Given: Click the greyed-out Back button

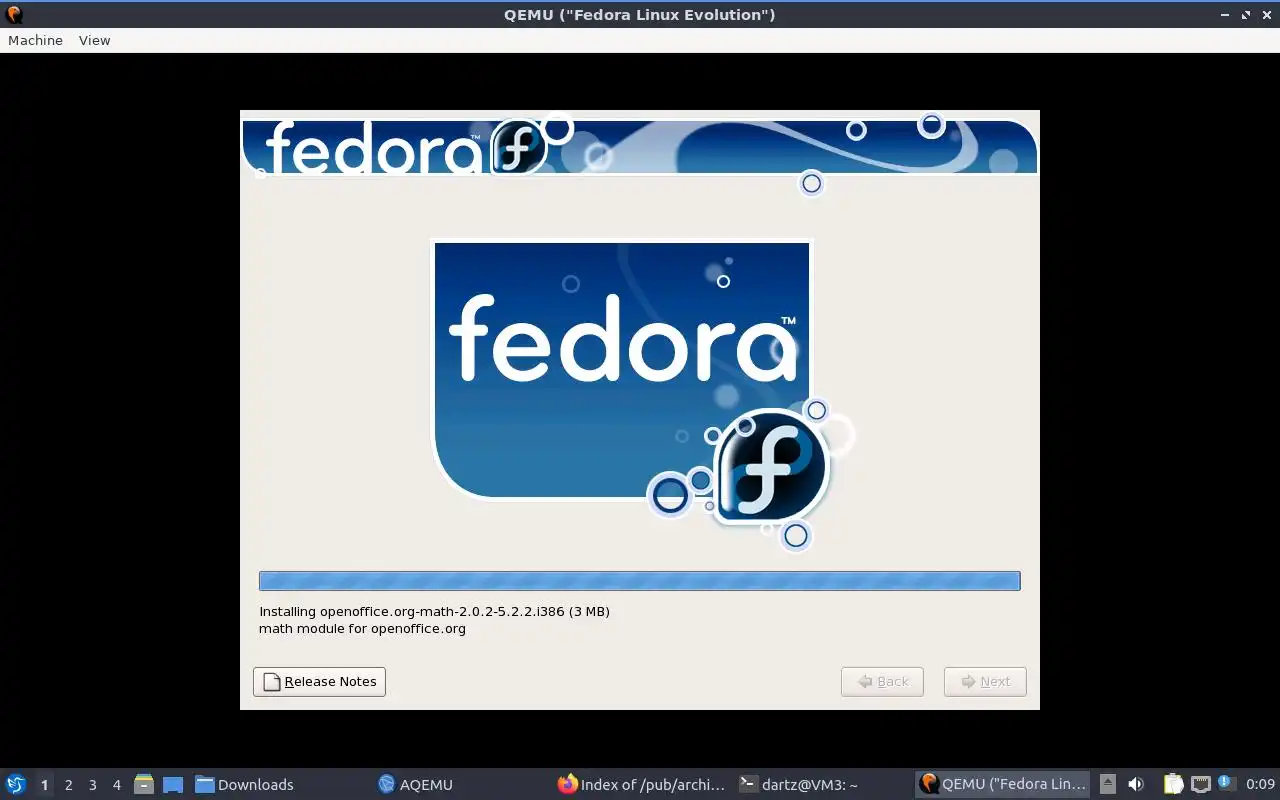Looking at the screenshot, I should tap(882, 682).
